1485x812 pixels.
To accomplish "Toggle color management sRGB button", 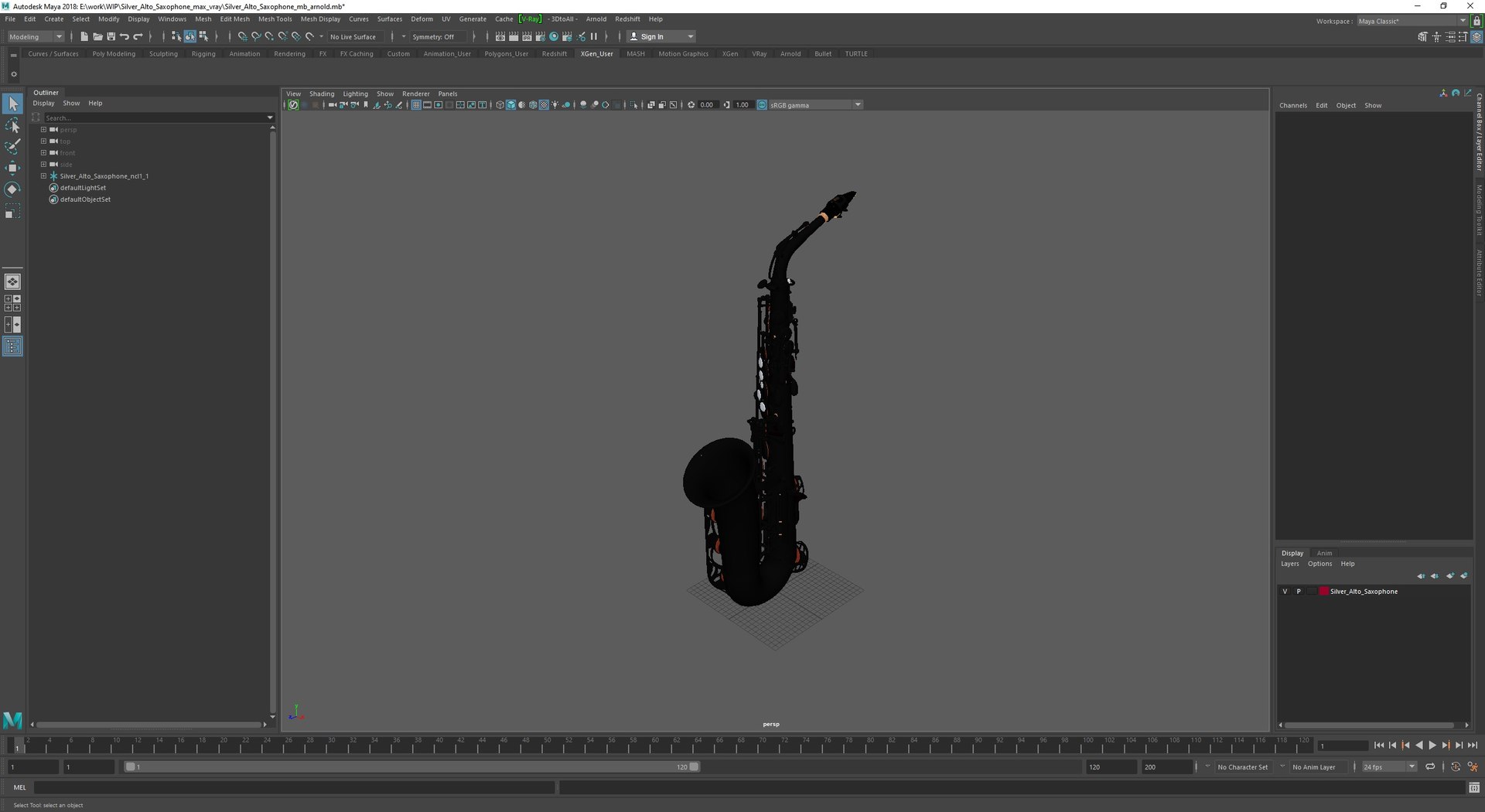I will tap(762, 105).
